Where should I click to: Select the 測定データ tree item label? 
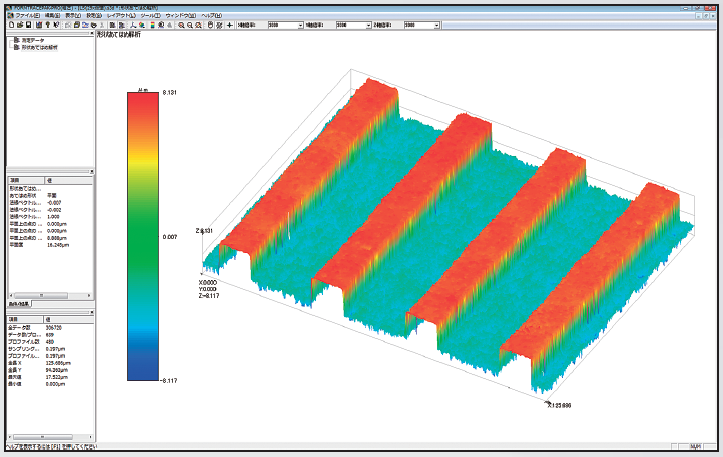[33, 40]
